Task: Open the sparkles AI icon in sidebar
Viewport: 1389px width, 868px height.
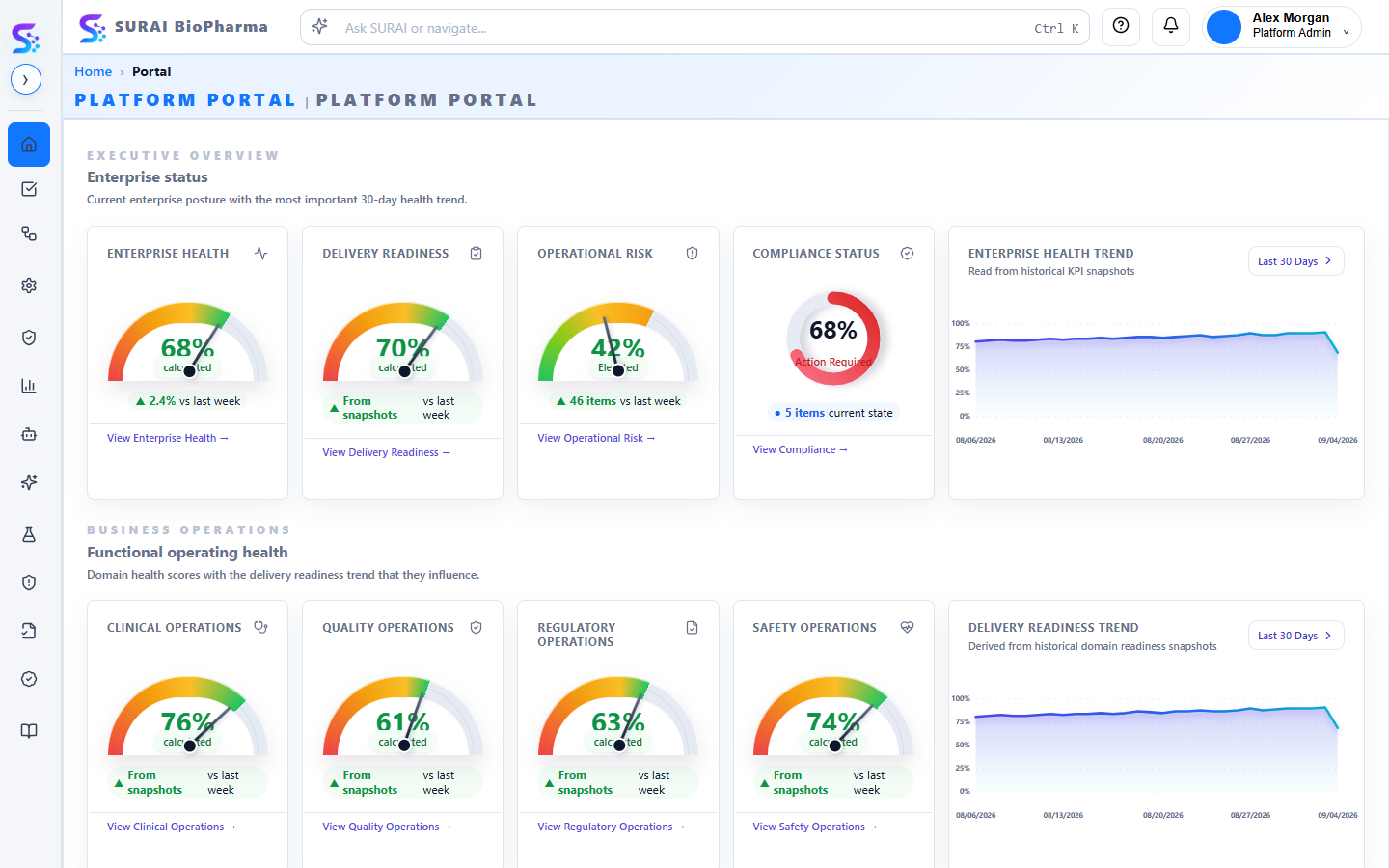Action: point(29,482)
